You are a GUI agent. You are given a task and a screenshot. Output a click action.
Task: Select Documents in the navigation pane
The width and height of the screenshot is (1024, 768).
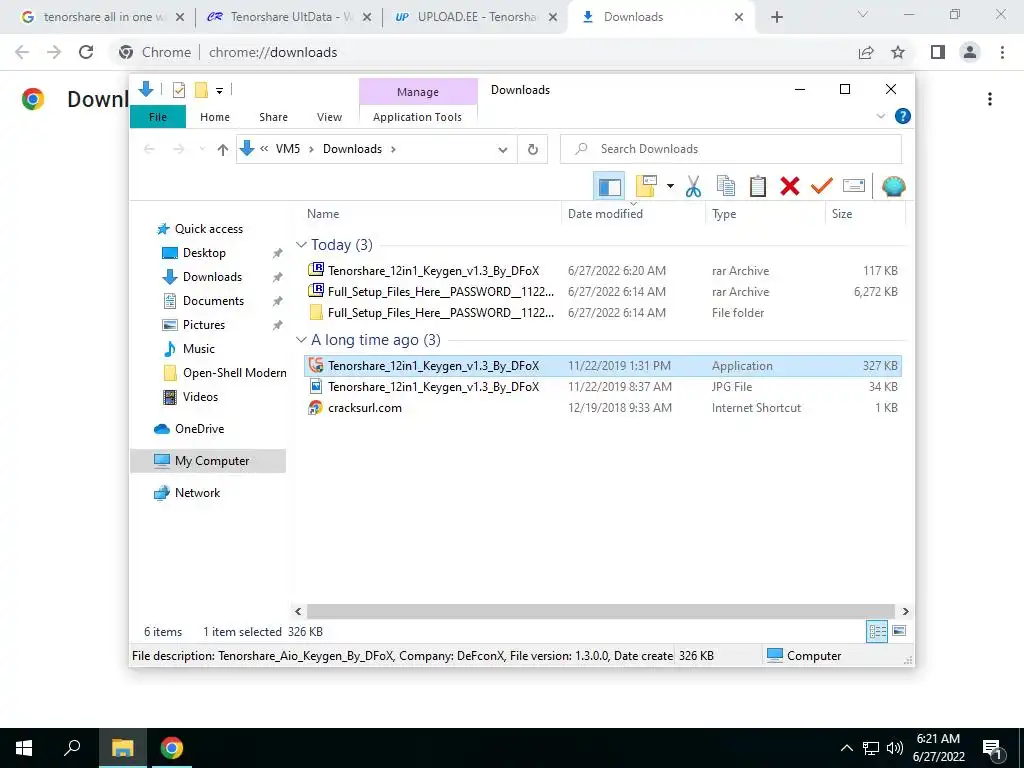point(214,301)
